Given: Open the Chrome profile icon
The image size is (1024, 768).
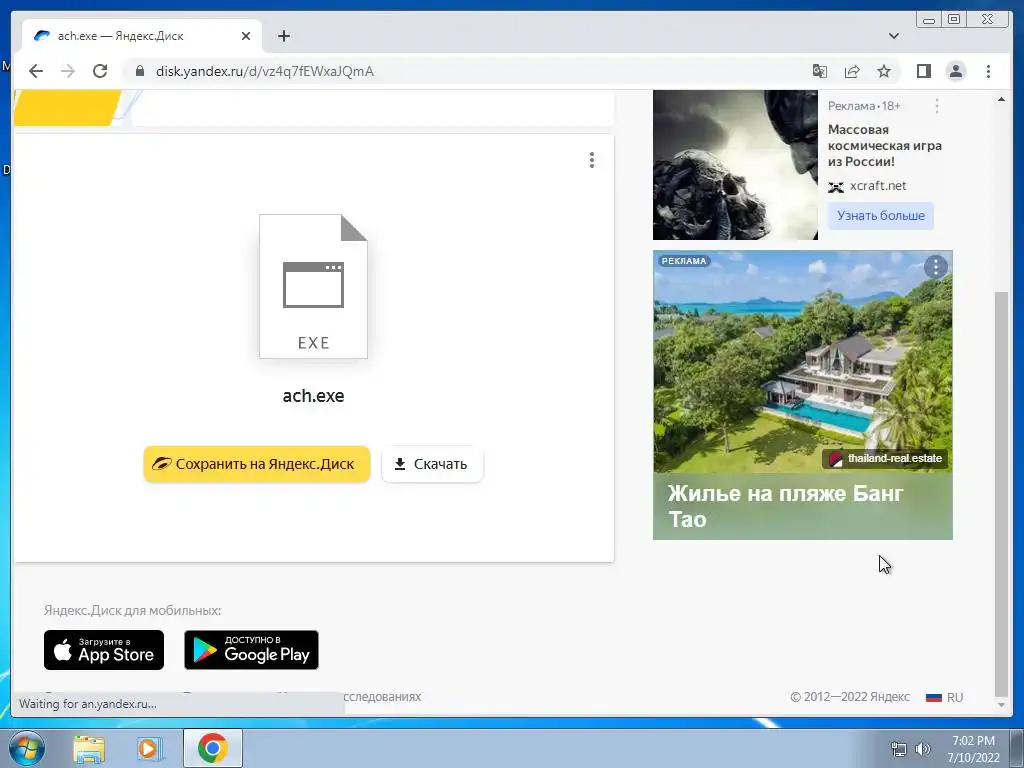Looking at the screenshot, I should coord(955,71).
